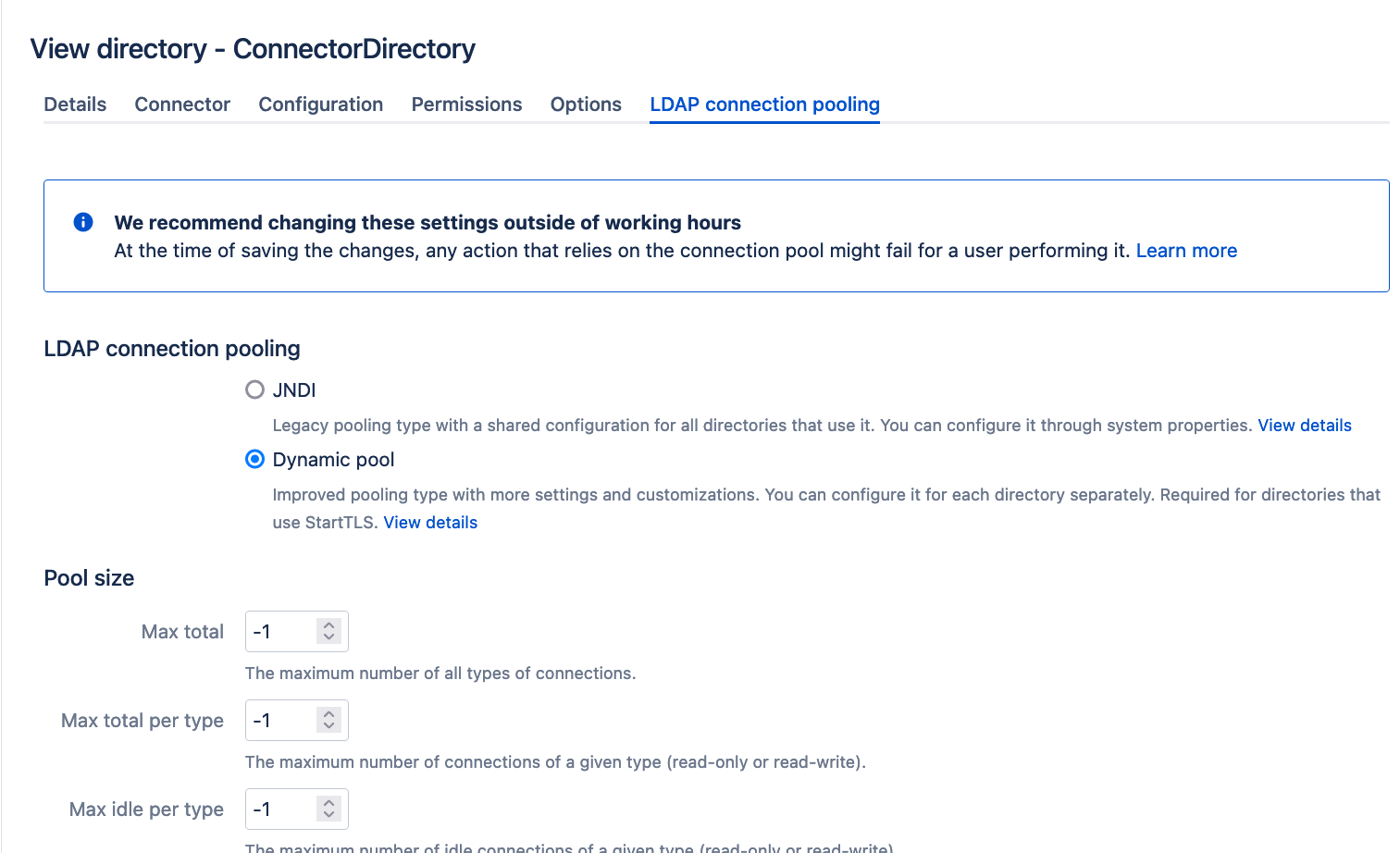
Task: Select the Dynamic pool radio button
Action: click(254, 459)
